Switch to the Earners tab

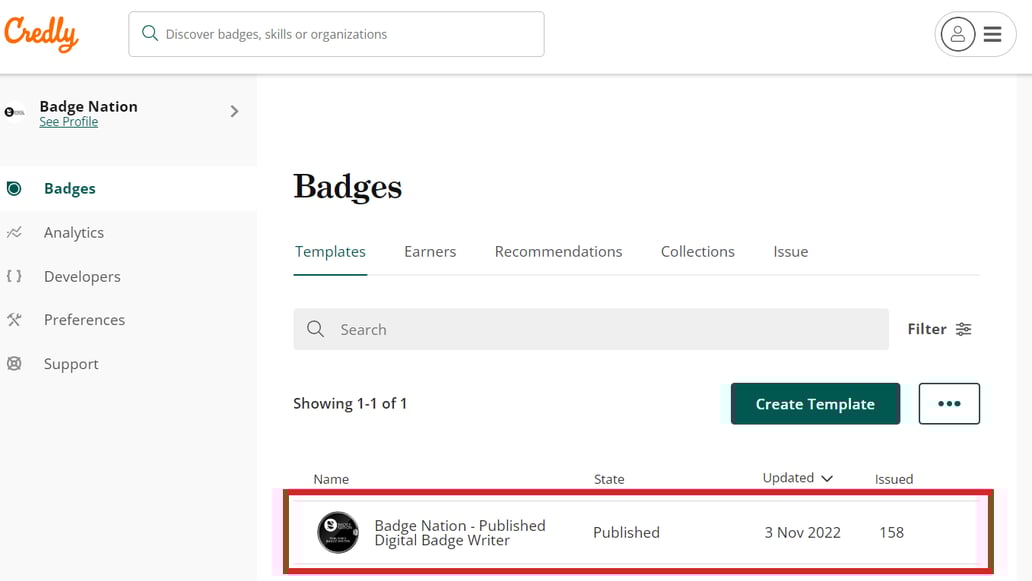(430, 251)
